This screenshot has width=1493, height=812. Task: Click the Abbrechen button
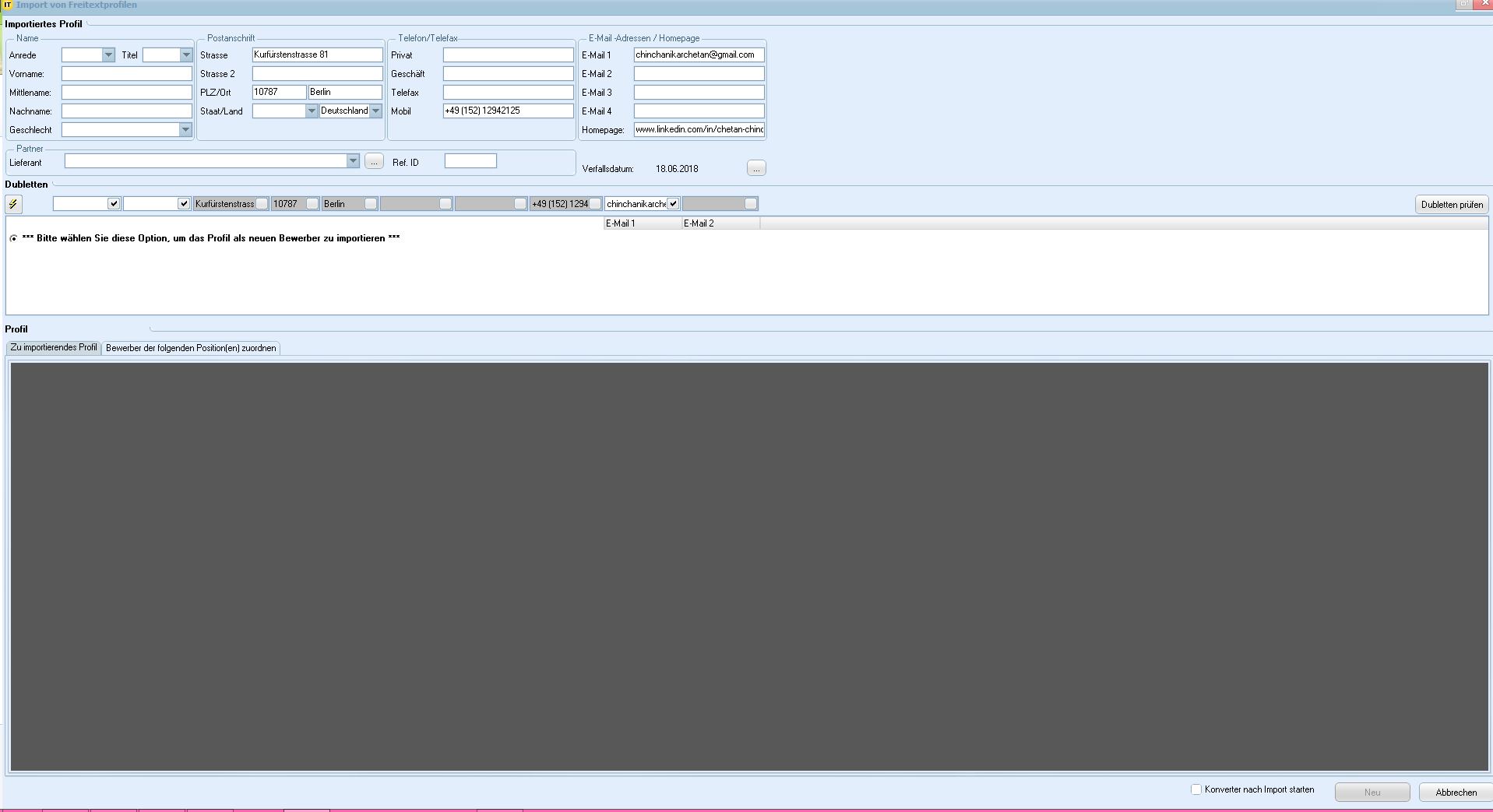[x=1456, y=793]
